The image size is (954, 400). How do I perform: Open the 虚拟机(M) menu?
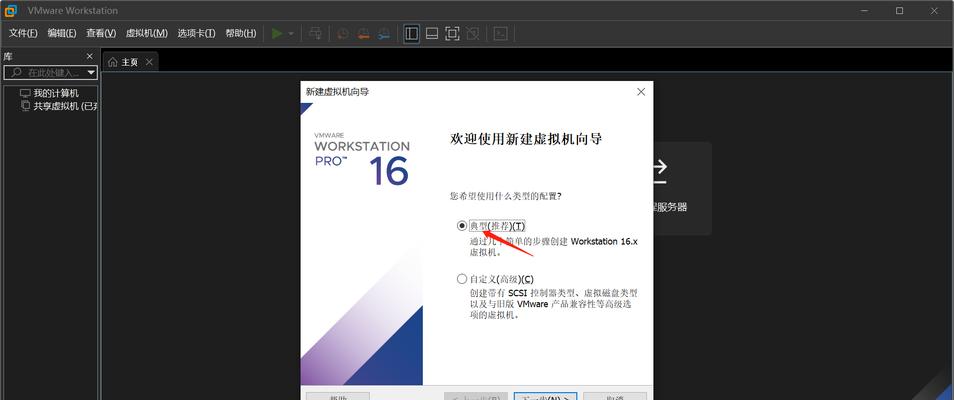(x=147, y=33)
